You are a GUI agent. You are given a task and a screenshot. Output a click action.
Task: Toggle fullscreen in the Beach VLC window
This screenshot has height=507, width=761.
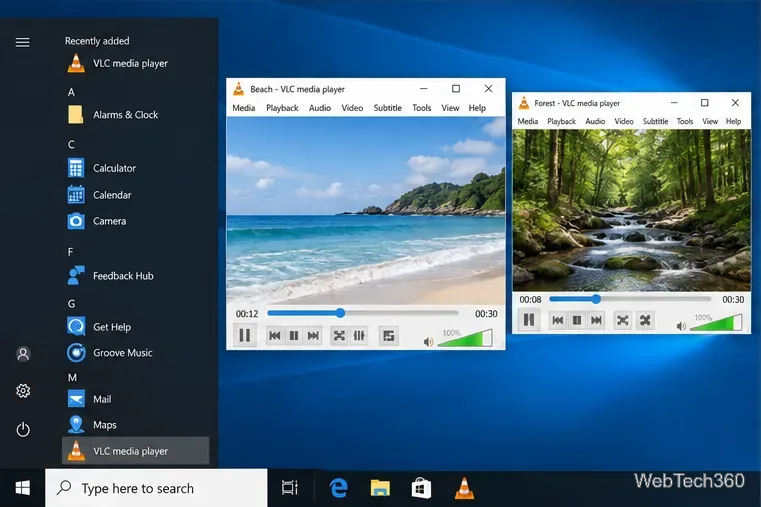339,336
